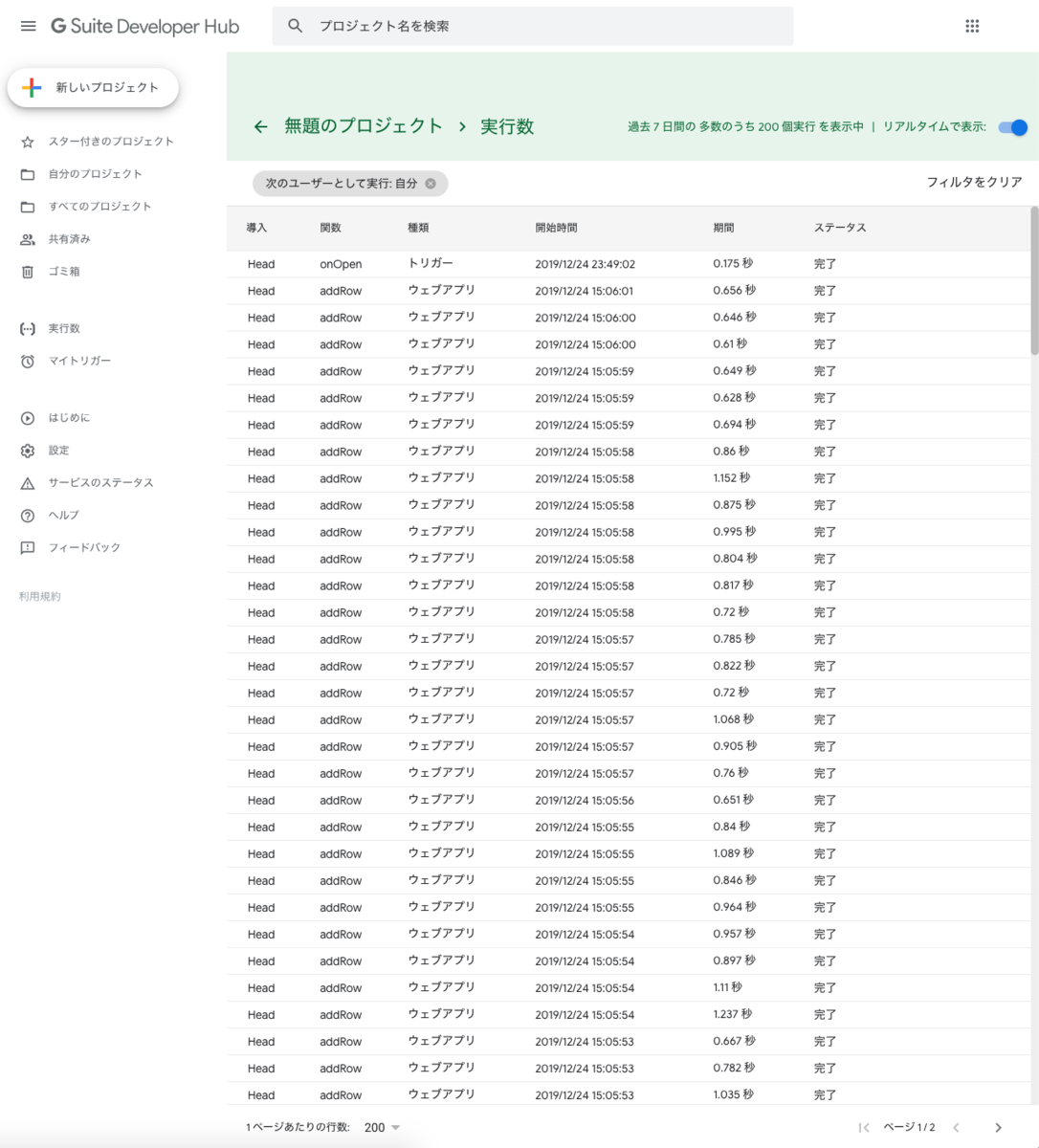Click the alarm clock icon for triggers
Viewport: 1039px width, 1148px height.
coord(28,361)
